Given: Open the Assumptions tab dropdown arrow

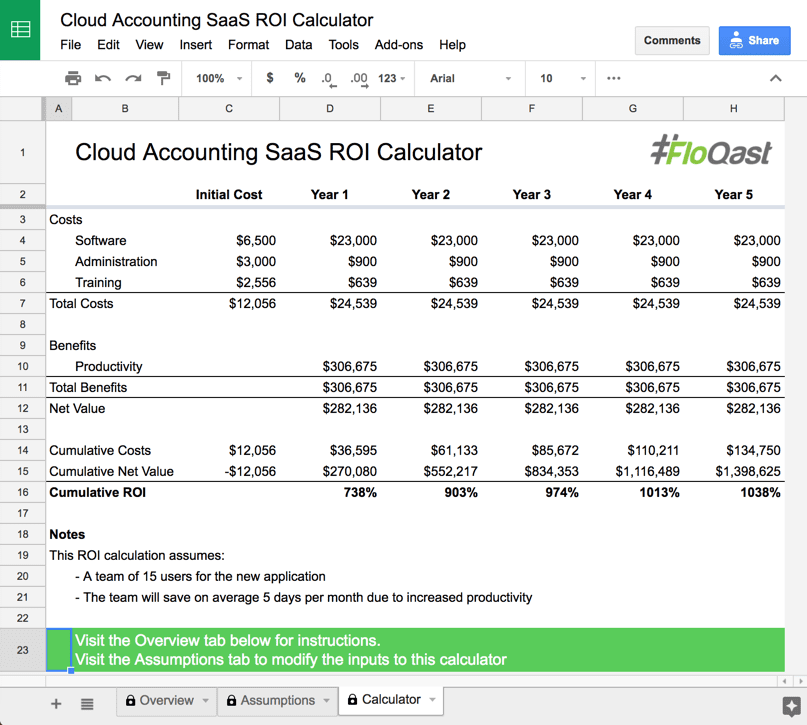Looking at the screenshot, I should pos(326,700).
